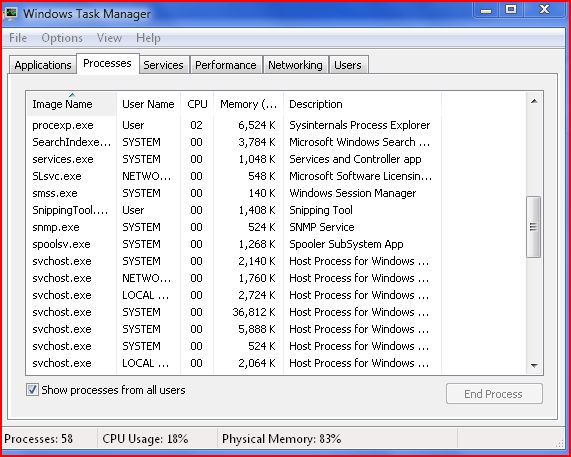Click the scrollbar up arrow
This screenshot has height=457, width=571.
(x=534, y=102)
